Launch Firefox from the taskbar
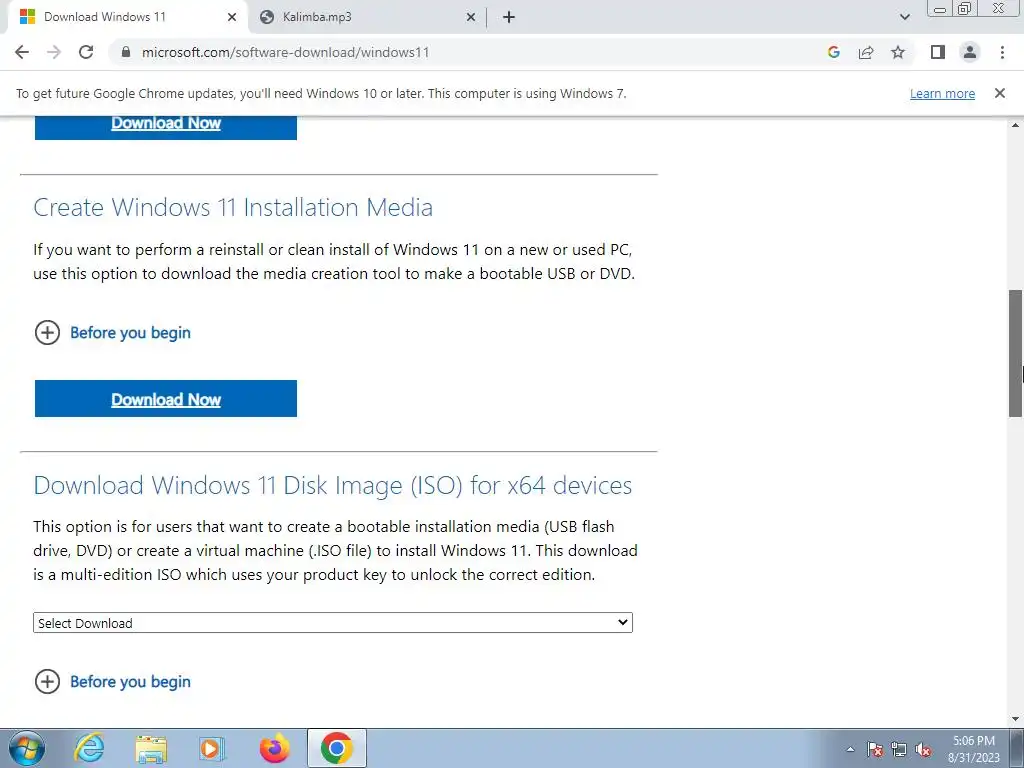Viewport: 1024px width, 768px height. [274, 748]
